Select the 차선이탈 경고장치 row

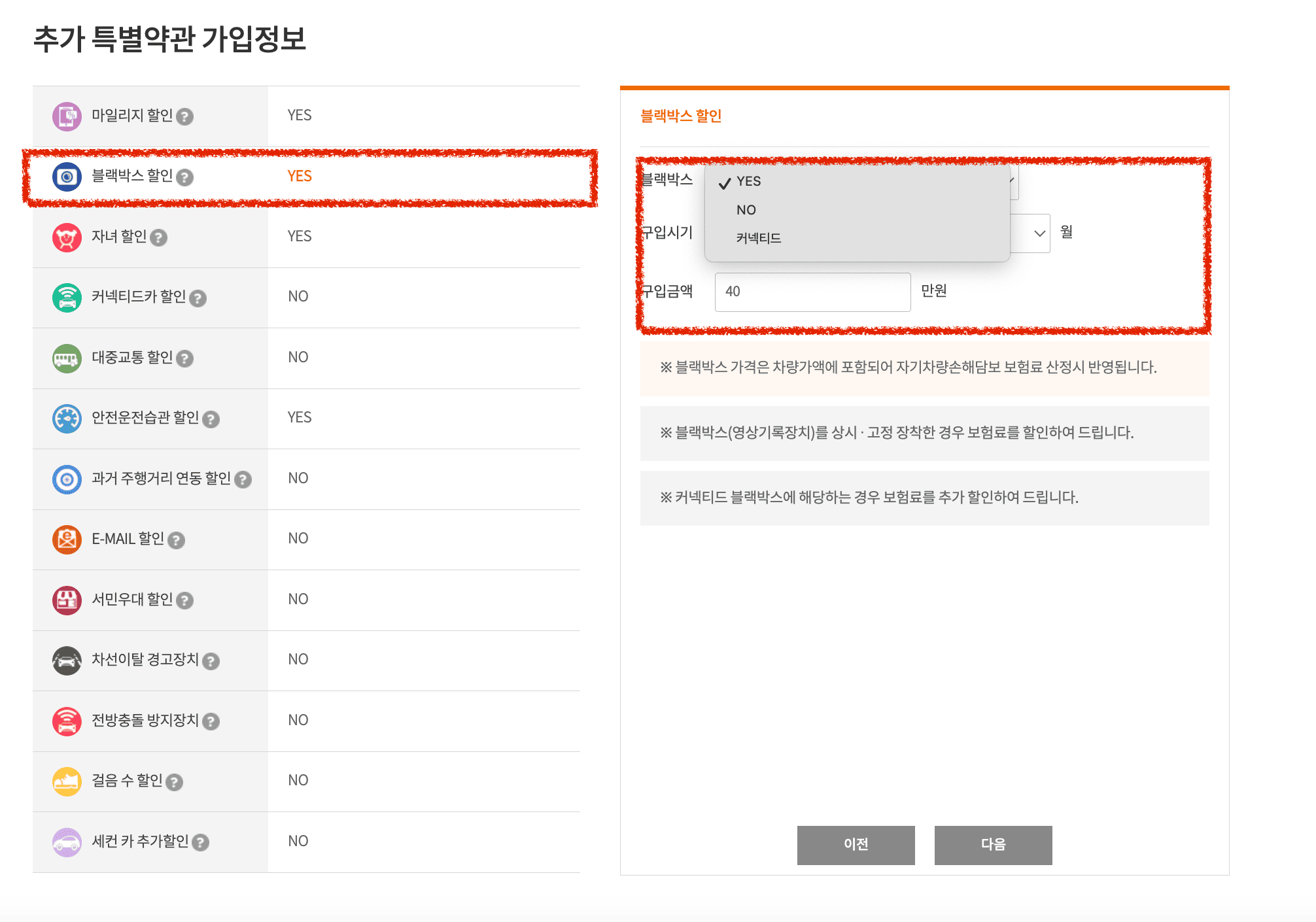(145, 660)
